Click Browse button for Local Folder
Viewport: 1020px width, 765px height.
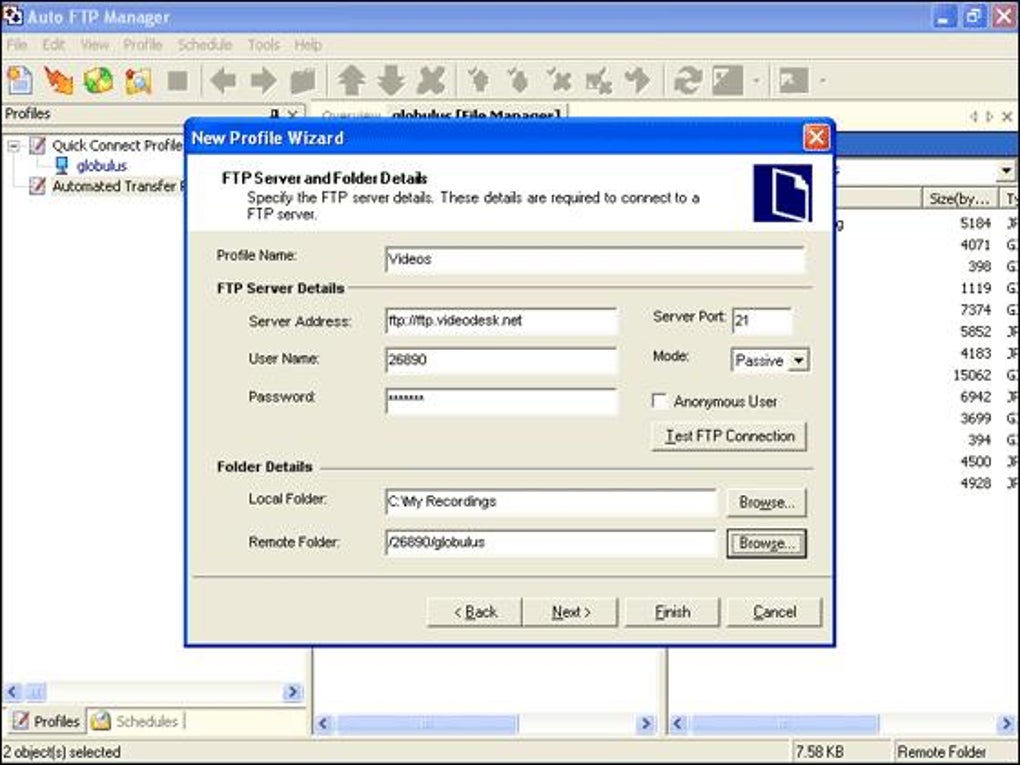[x=766, y=502]
